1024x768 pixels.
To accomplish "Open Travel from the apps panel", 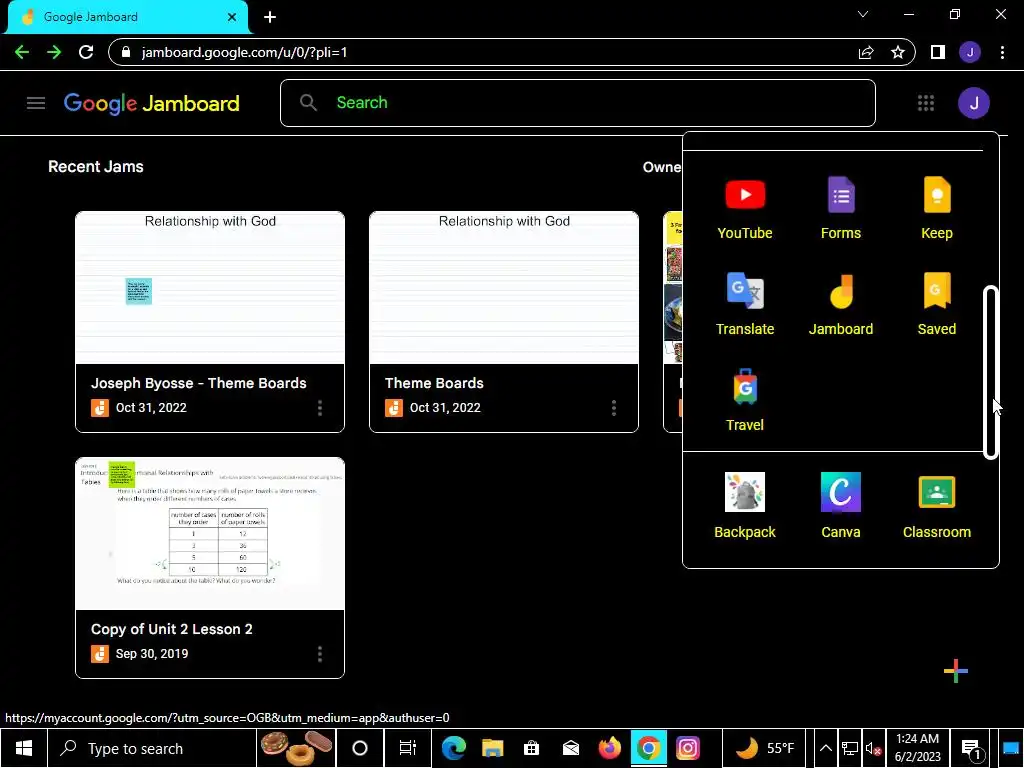I will click(x=744, y=401).
